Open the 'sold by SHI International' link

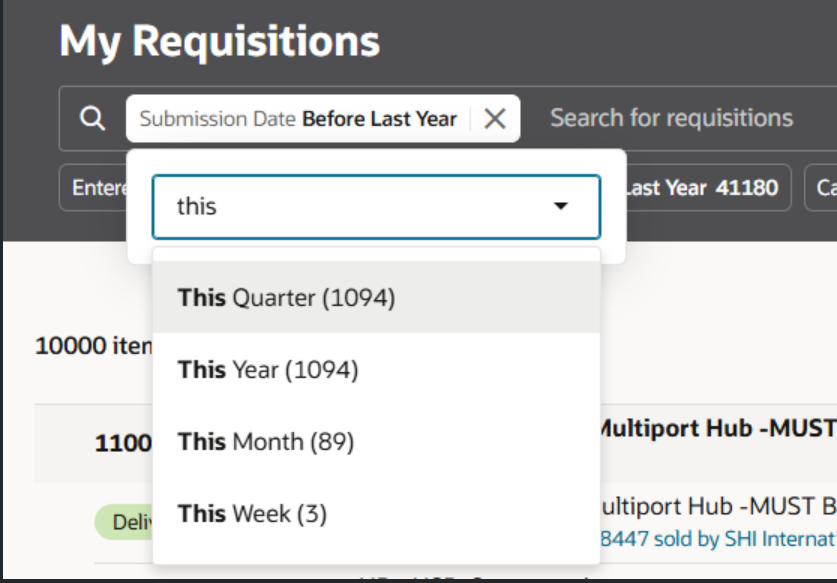click(718, 539)
